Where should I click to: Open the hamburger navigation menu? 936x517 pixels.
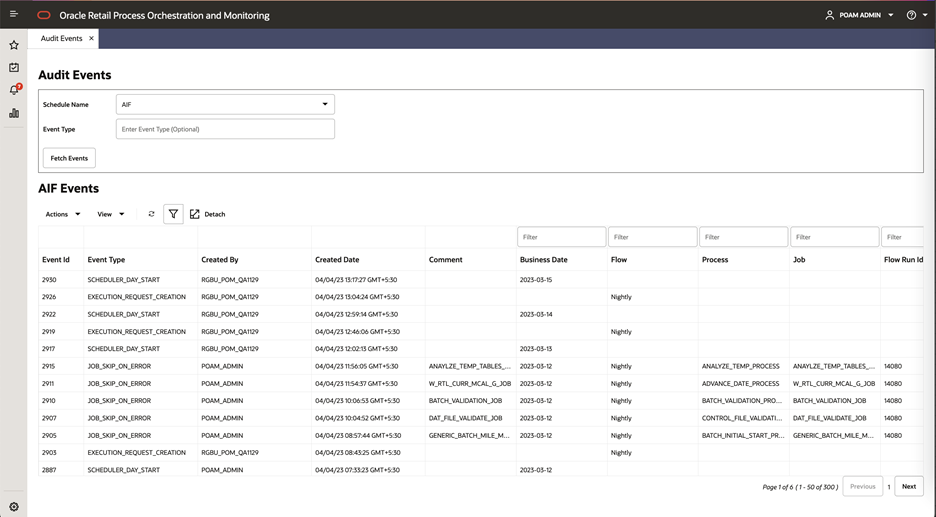pos(14,14)
